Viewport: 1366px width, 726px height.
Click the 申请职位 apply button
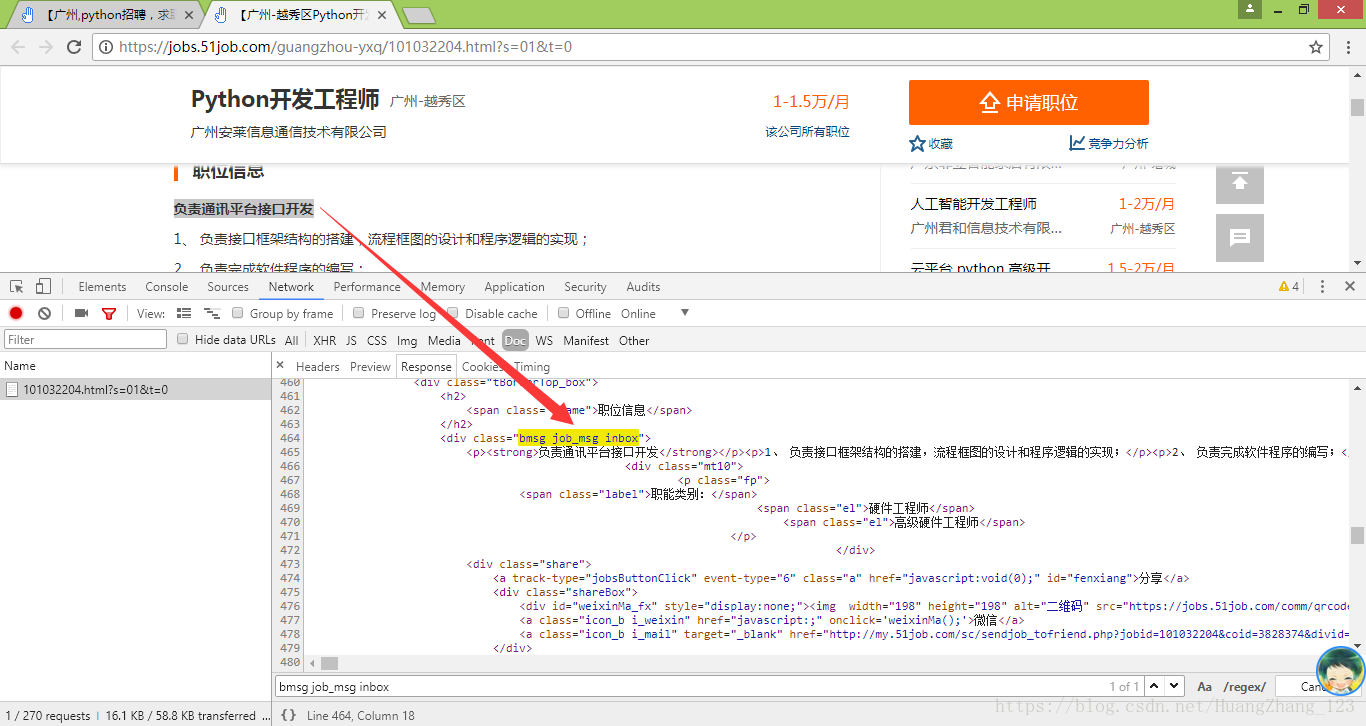pyautogui.click(x=1028, y=102)
